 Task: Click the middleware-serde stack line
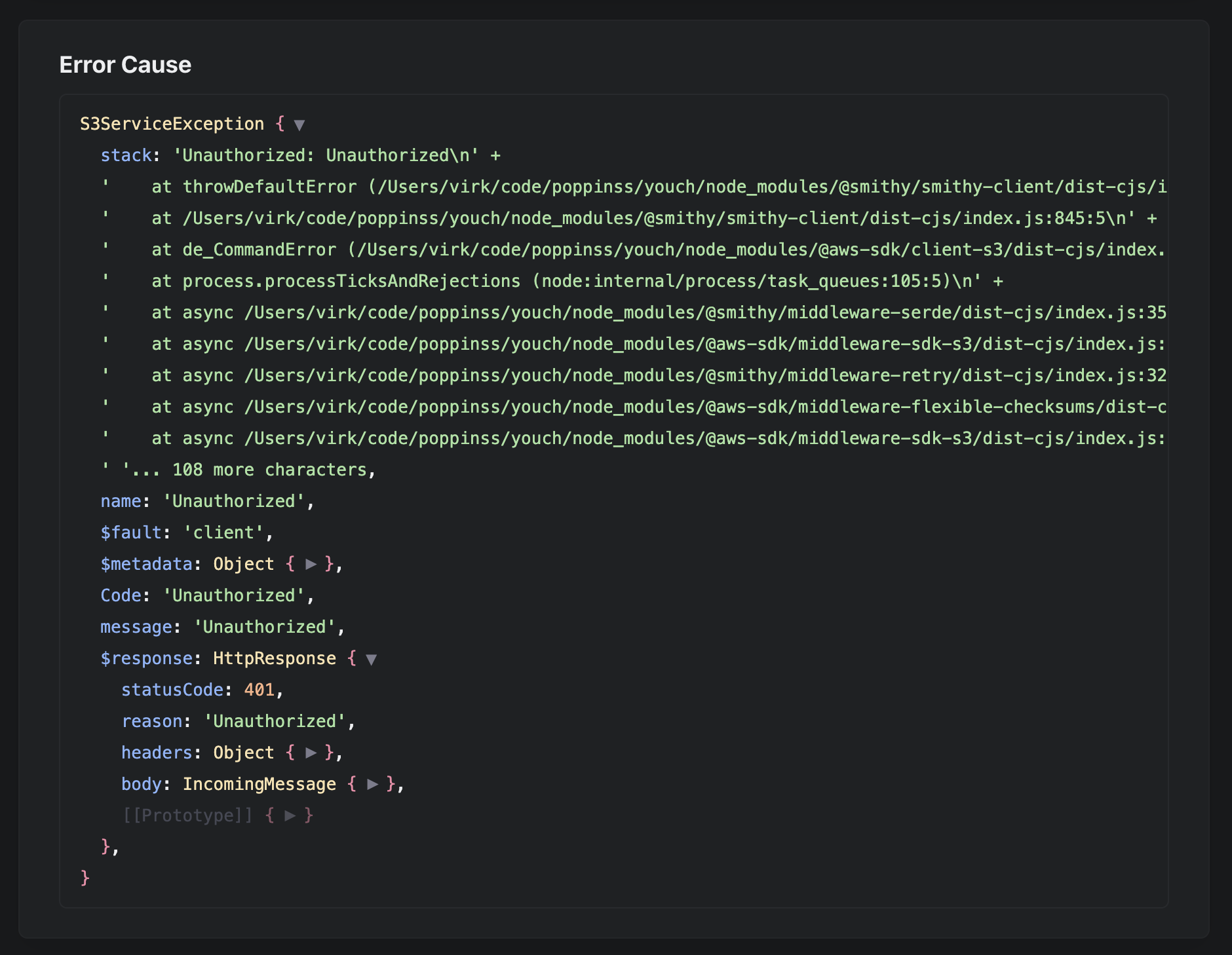[633, 312]
